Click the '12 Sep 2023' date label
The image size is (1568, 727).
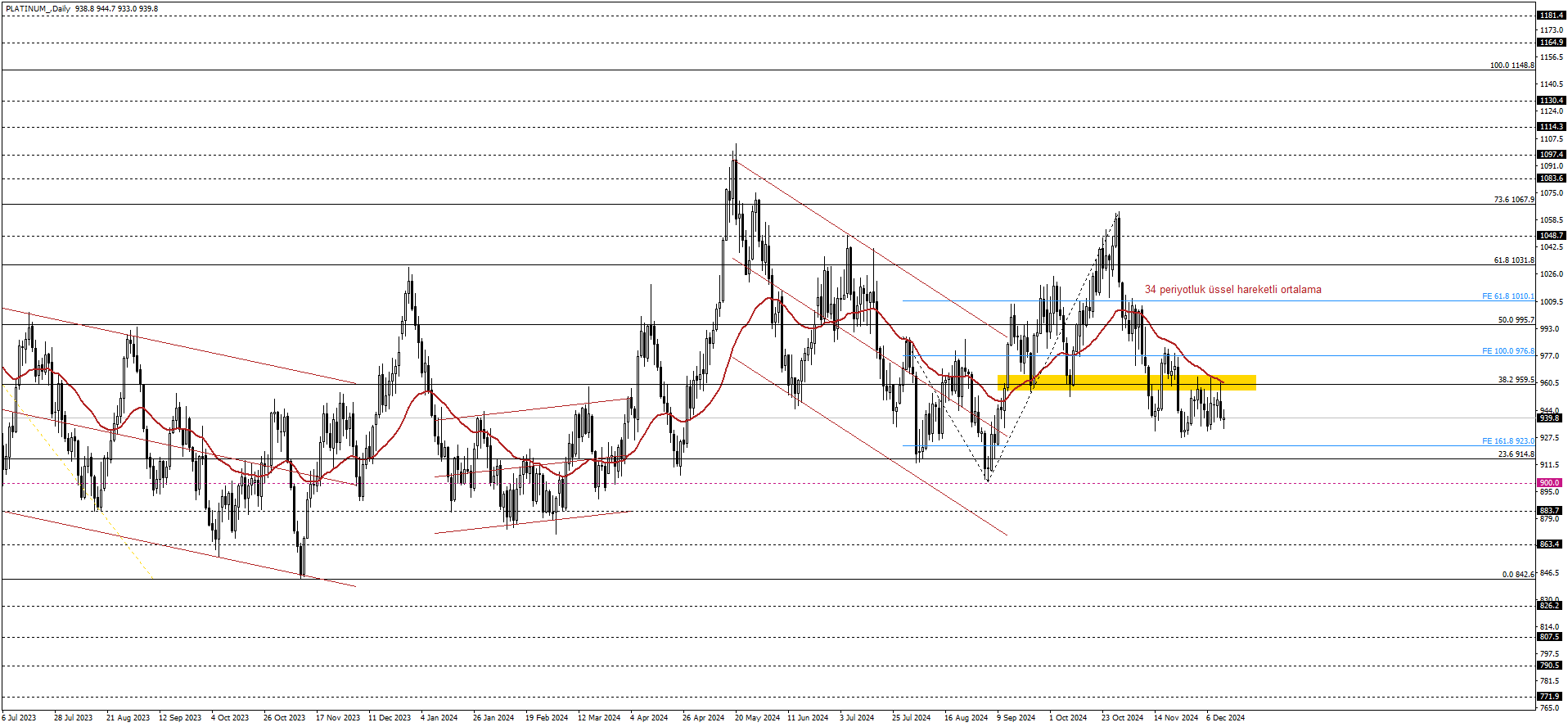point(180,718)
